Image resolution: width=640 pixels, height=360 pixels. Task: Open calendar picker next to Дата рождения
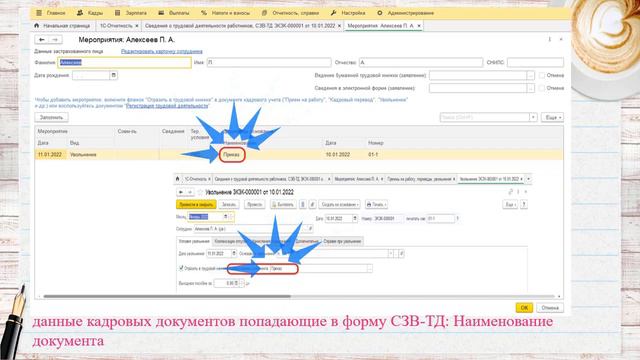click(113, 75)
